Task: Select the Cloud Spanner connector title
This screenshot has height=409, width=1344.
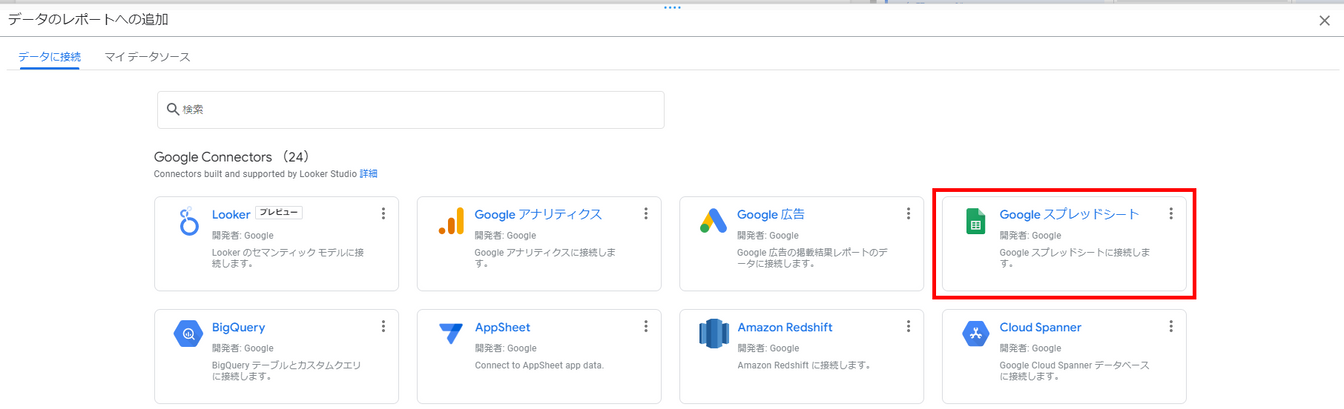Action: click(1040, 327)
